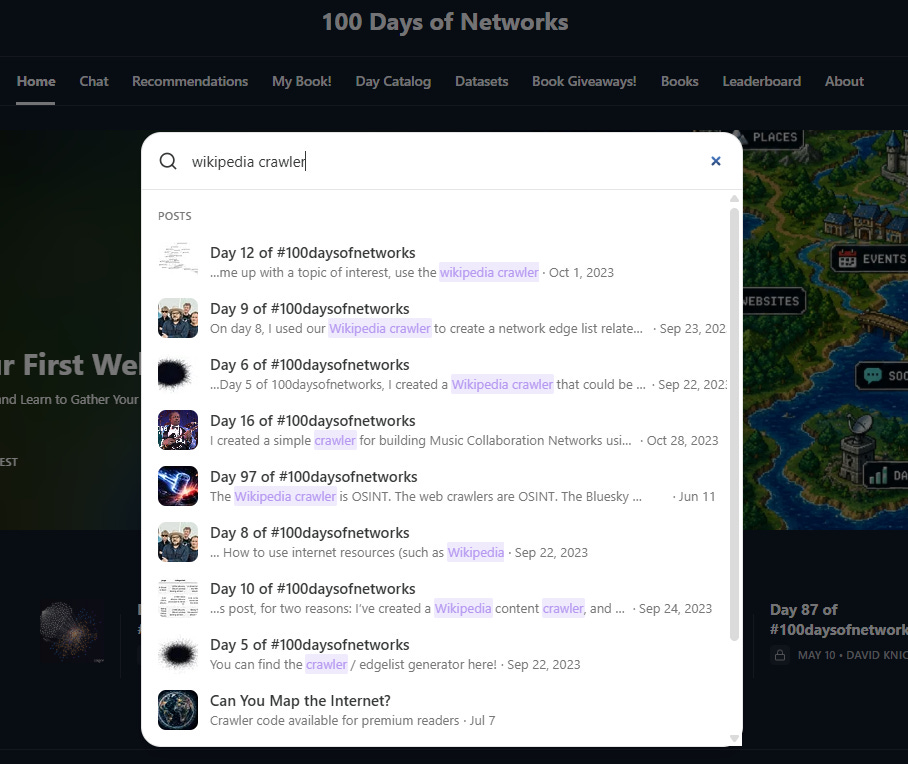Open the Chat tab

point(94,81)
